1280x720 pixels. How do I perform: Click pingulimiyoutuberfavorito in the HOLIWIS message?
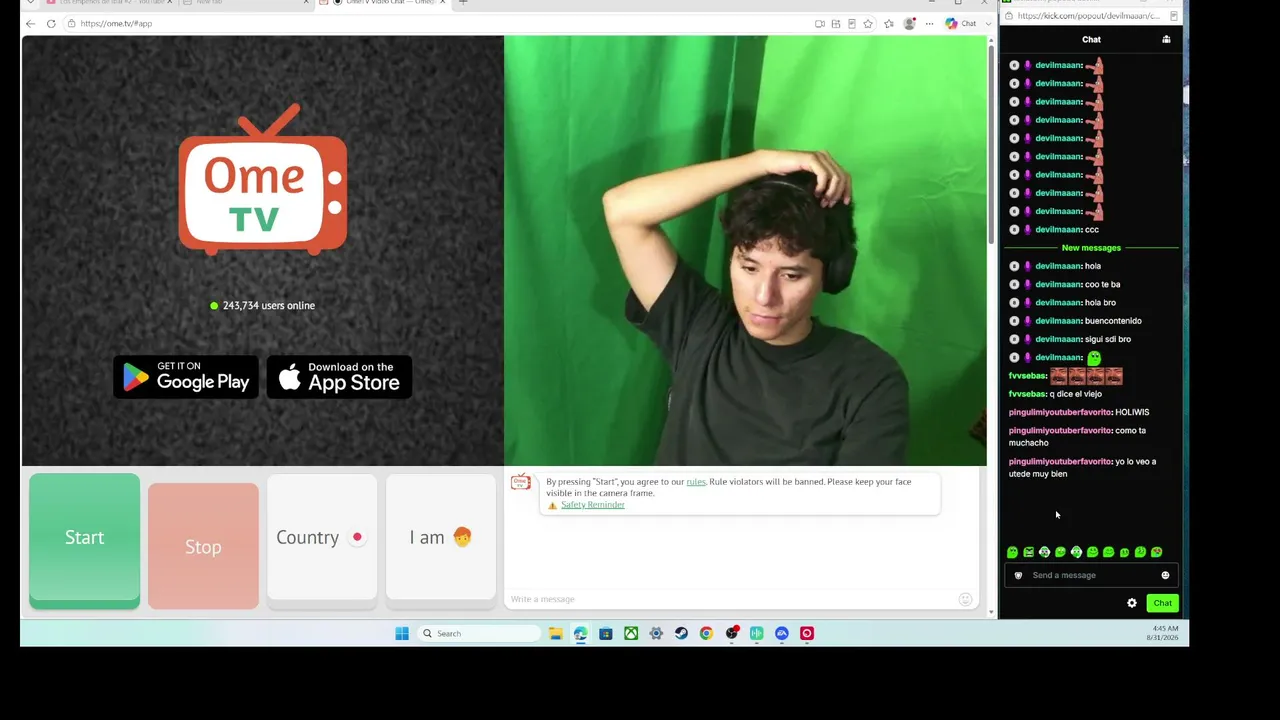[x=1060, y=412]
